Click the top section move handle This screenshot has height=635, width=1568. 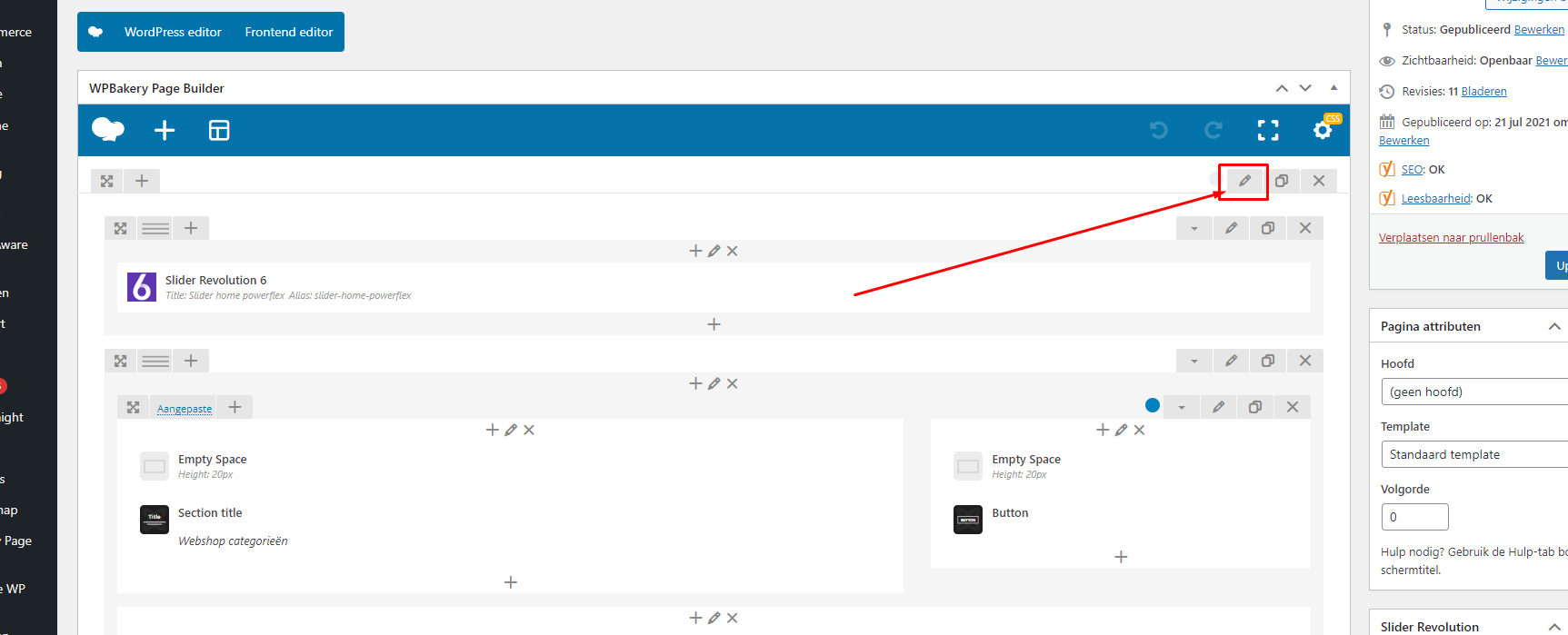point(107,181)
